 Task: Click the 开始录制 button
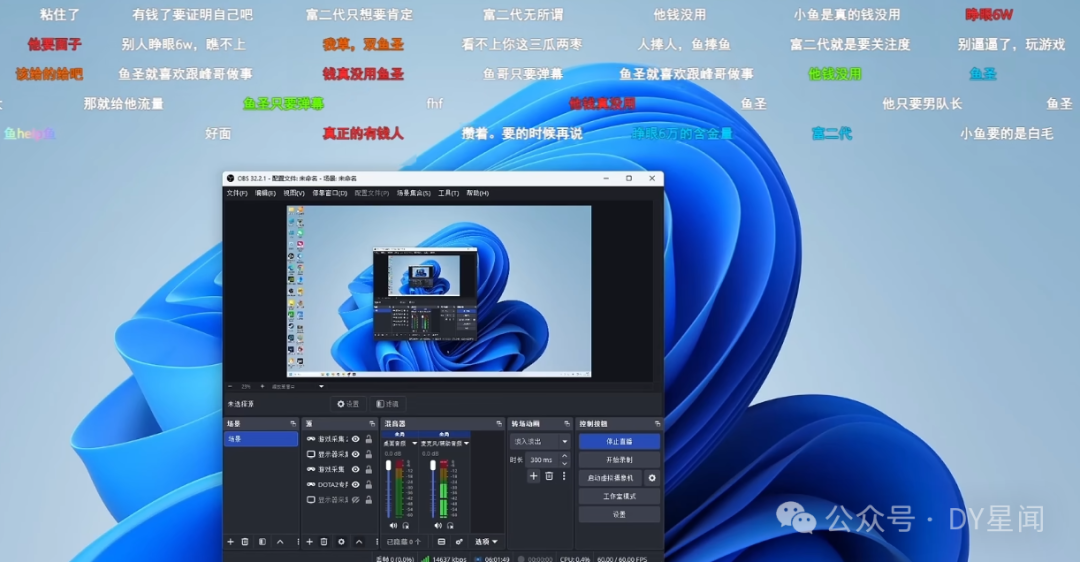tap(619, 459)
